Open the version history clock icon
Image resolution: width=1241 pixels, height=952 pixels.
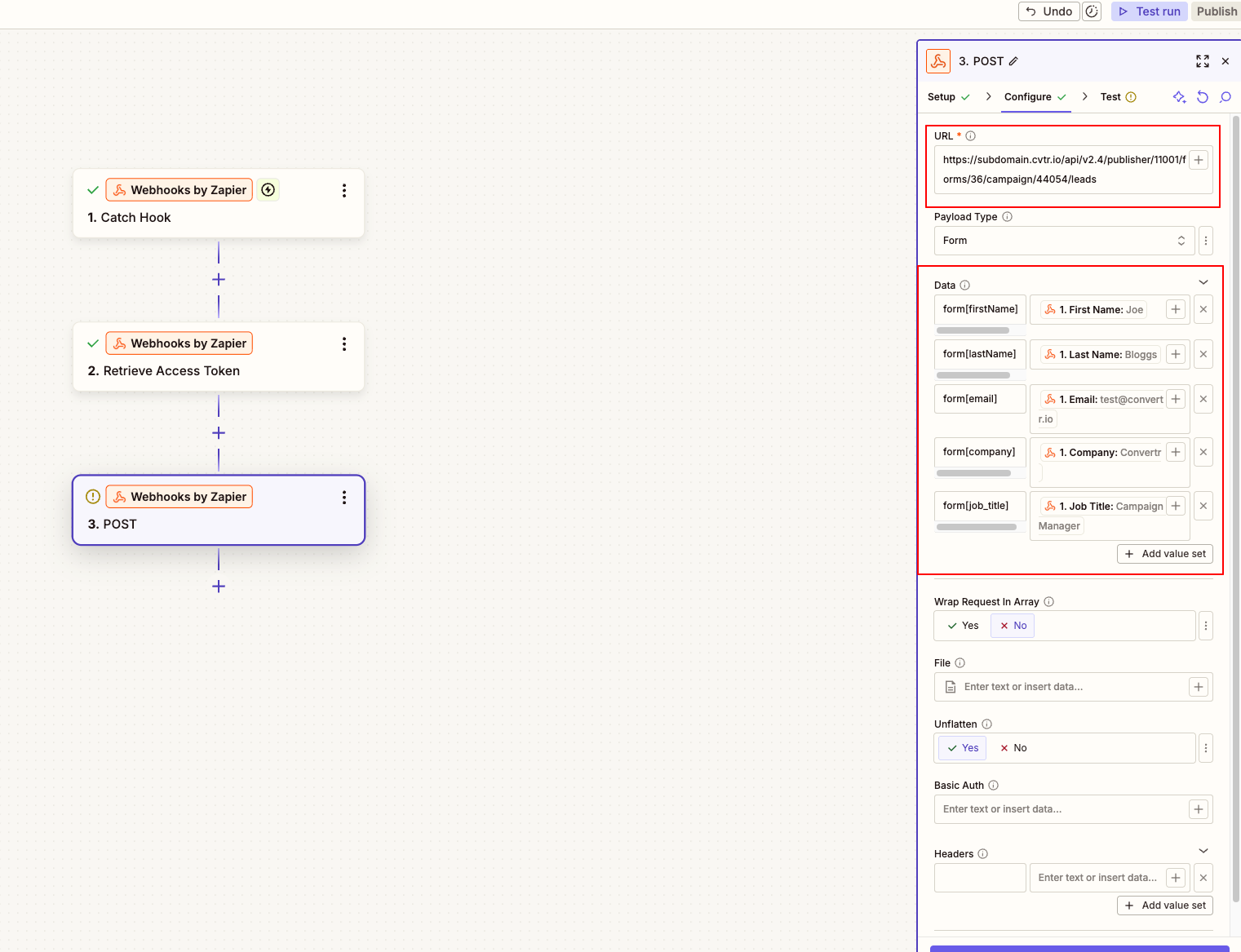click(x=1092, y=11)
